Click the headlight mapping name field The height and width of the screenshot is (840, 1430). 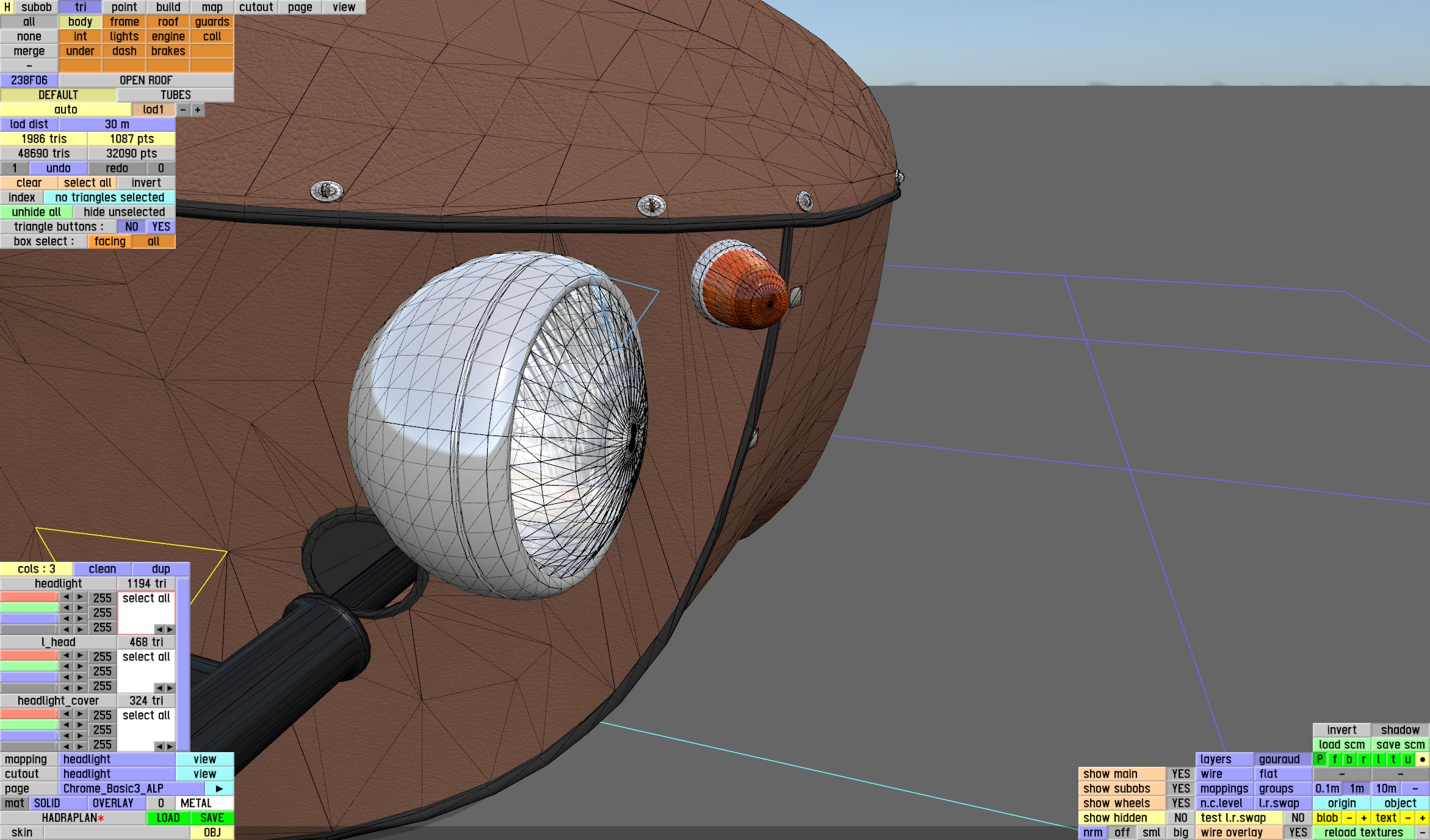pos(117,759)
